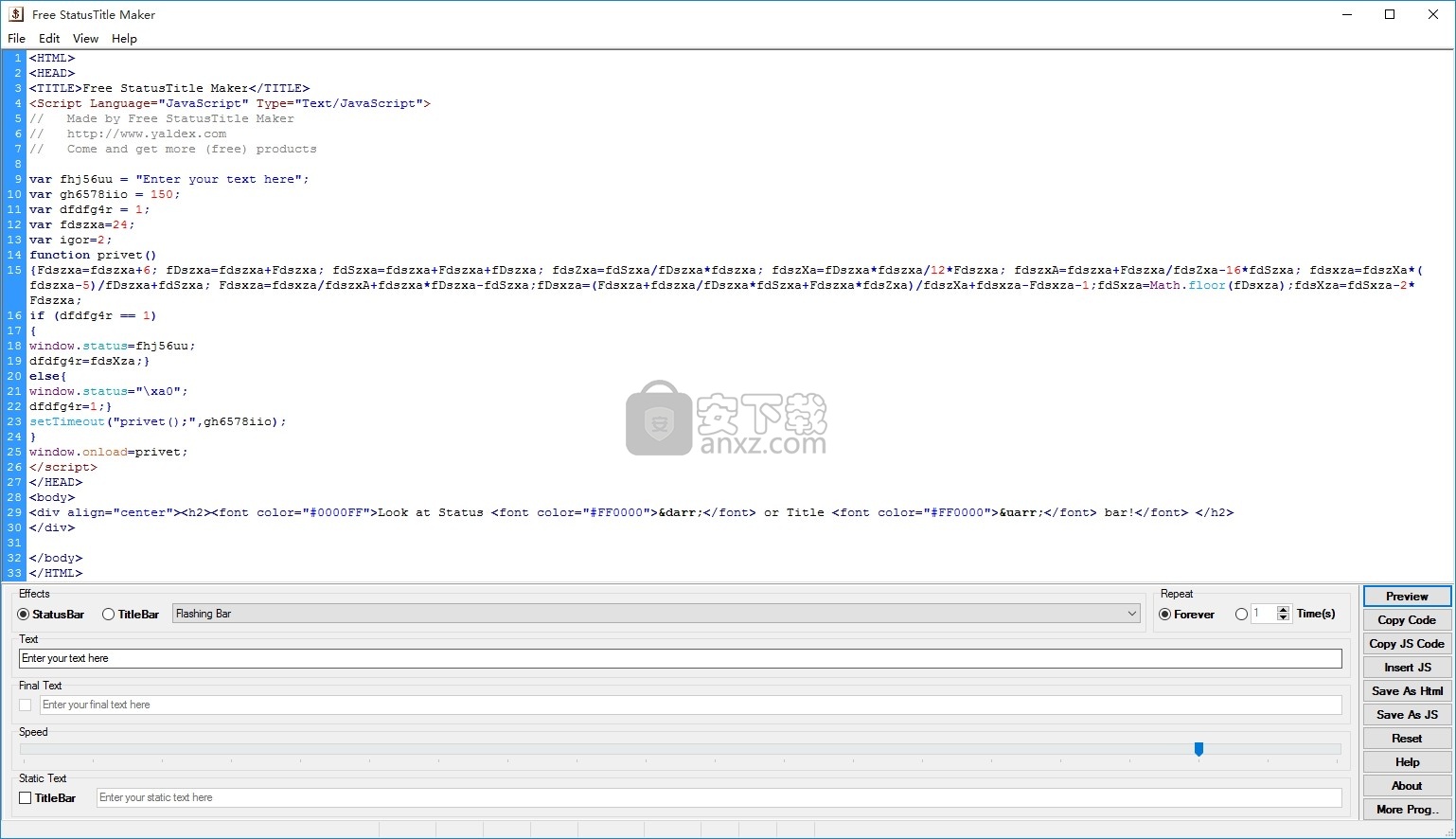The image size is (1456, 839).
Task: Close the Free StatusTitle Maker window
Action: coord(1433,14)
